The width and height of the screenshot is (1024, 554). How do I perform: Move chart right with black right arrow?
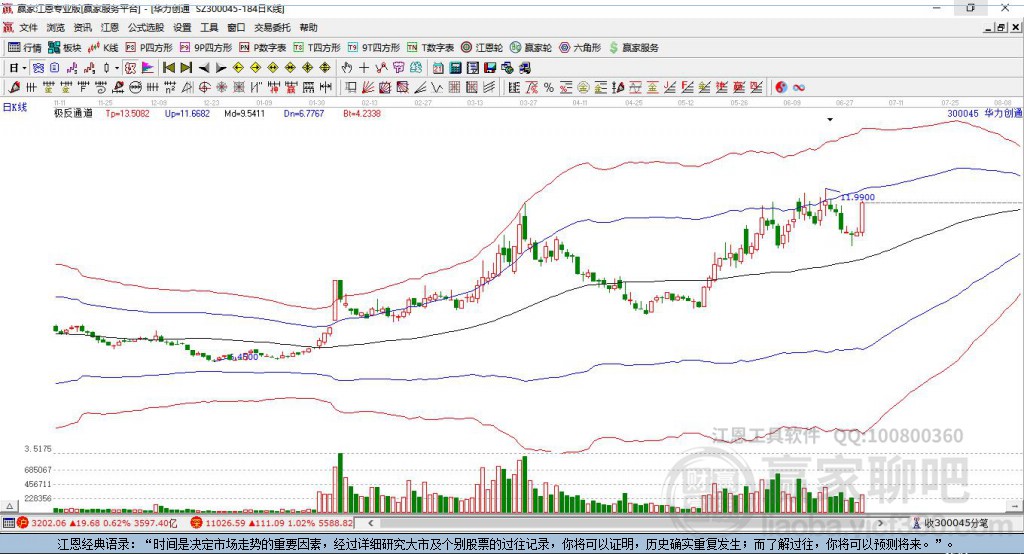pos(221,68)
